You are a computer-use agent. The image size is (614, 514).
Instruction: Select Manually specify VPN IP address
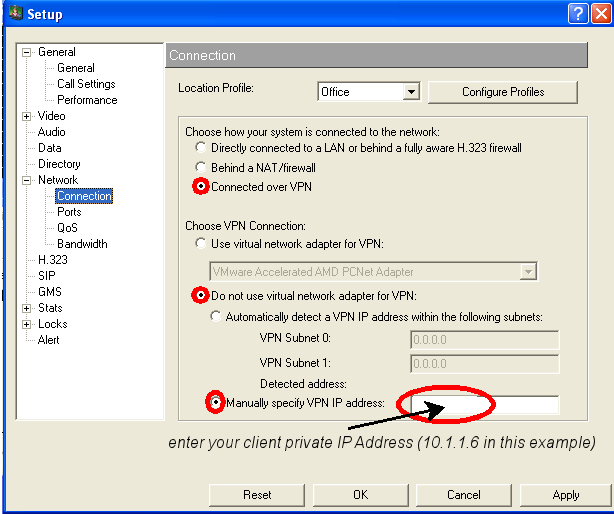point(215,402)
